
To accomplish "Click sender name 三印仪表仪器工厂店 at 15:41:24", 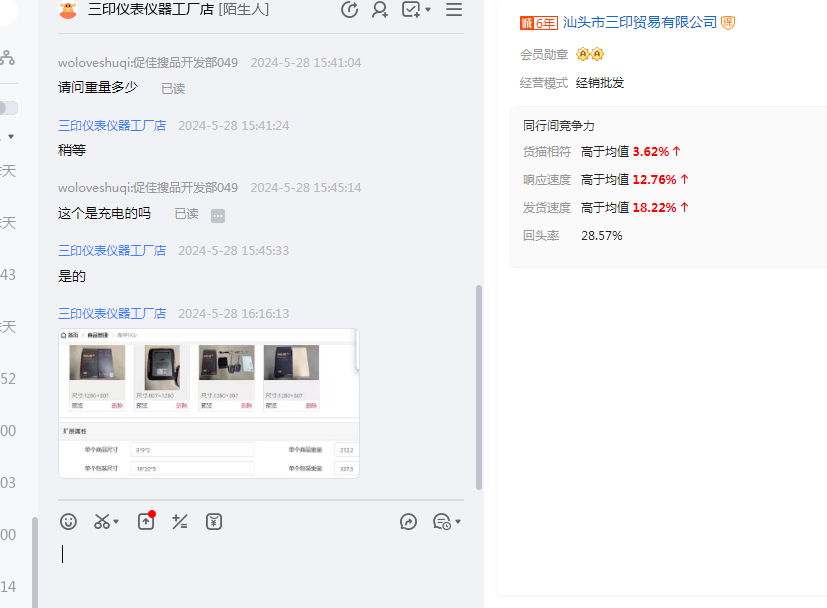I will 112,126.
